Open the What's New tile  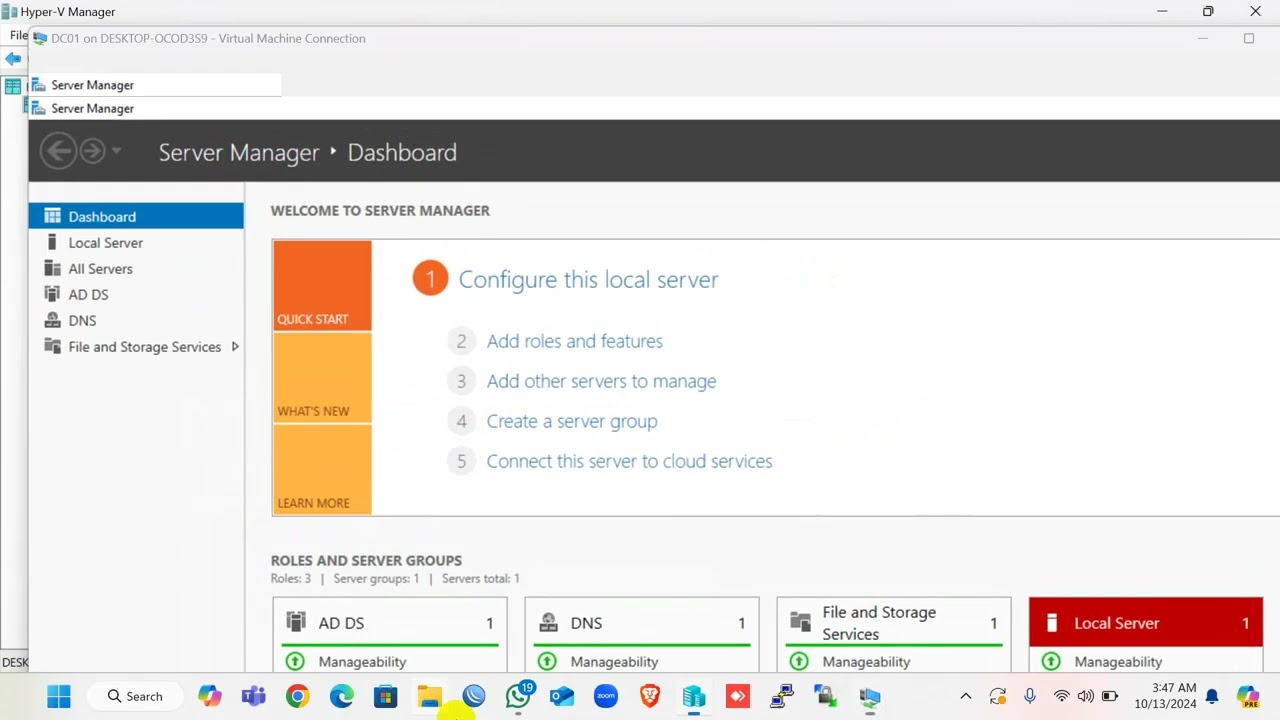click(322, 378)
